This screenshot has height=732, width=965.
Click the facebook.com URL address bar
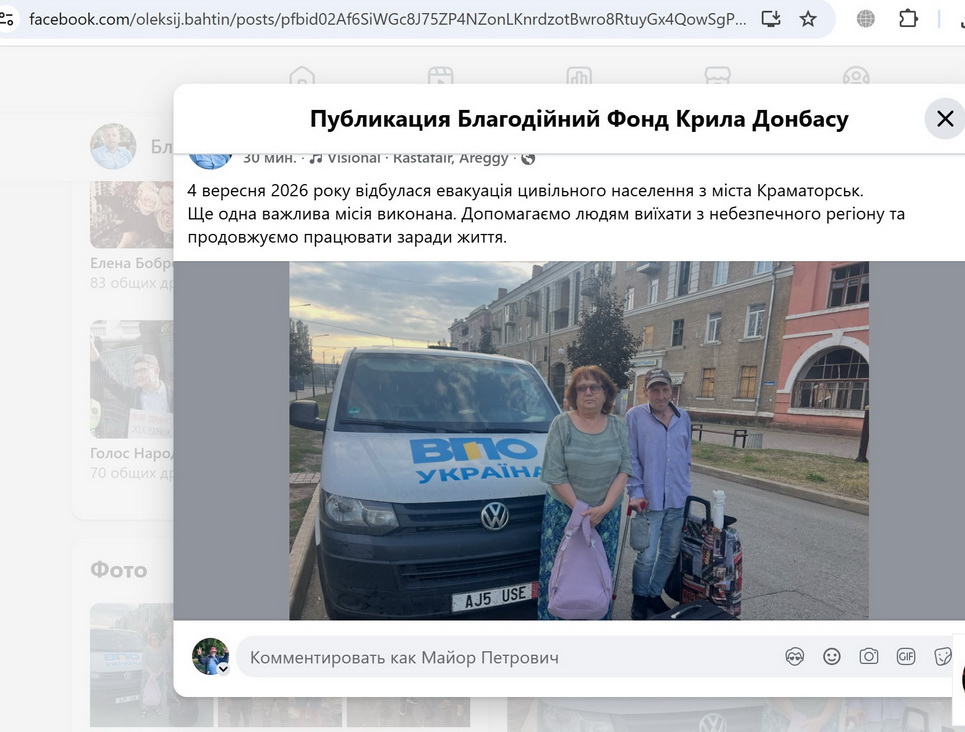(x=388, y=19)
